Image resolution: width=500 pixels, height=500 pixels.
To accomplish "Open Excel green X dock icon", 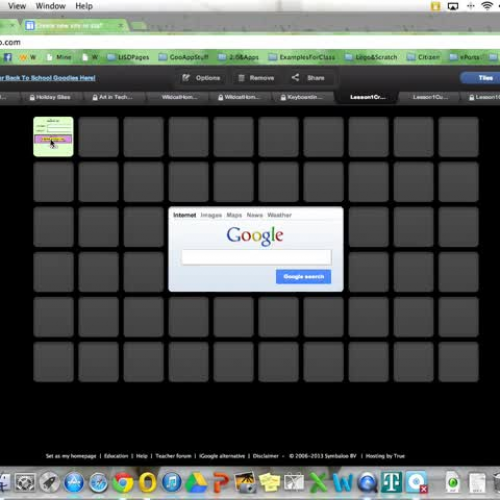I will [318, 482].
